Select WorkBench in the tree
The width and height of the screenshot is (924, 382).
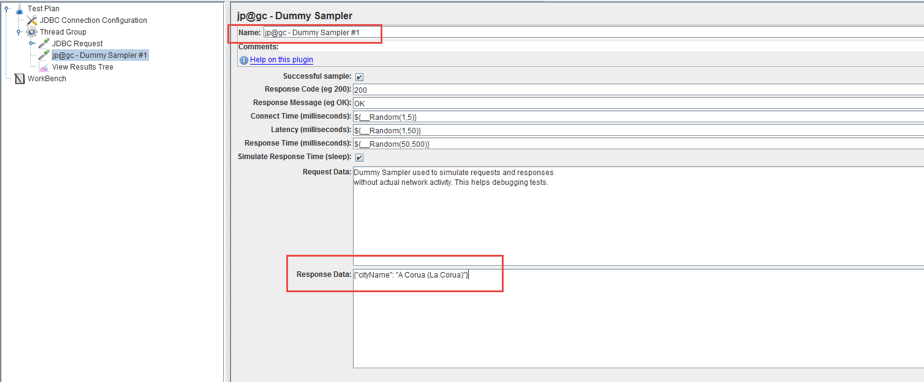[47, 79]
